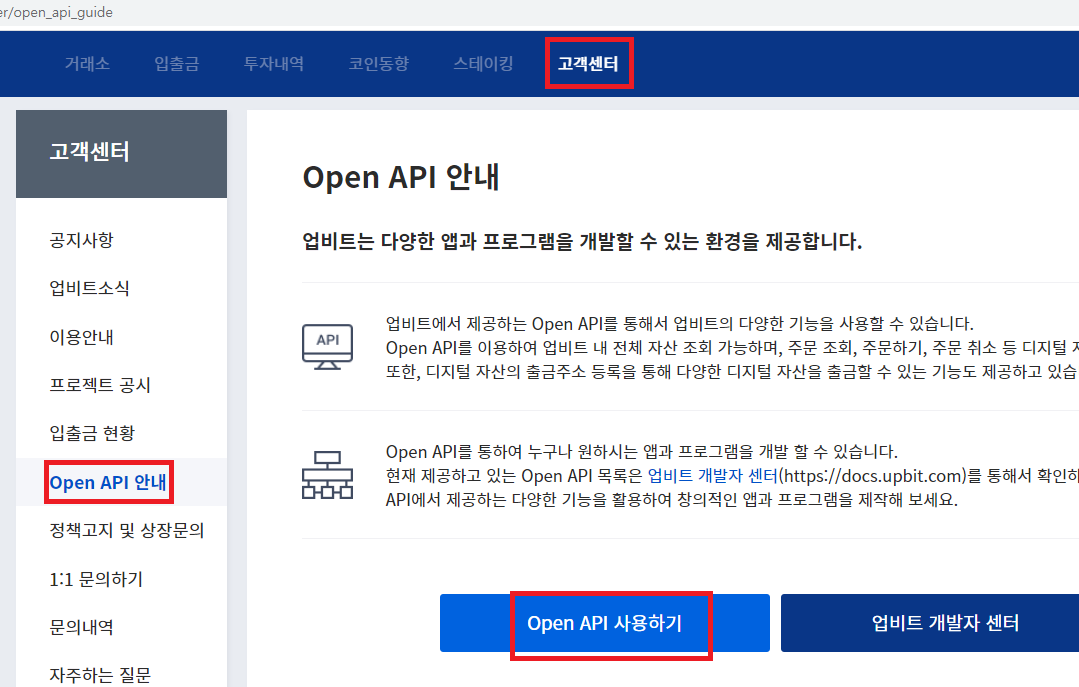Open 이용안내 sidebar entry
1079x687 pixels.
click(x=81, y=337)
